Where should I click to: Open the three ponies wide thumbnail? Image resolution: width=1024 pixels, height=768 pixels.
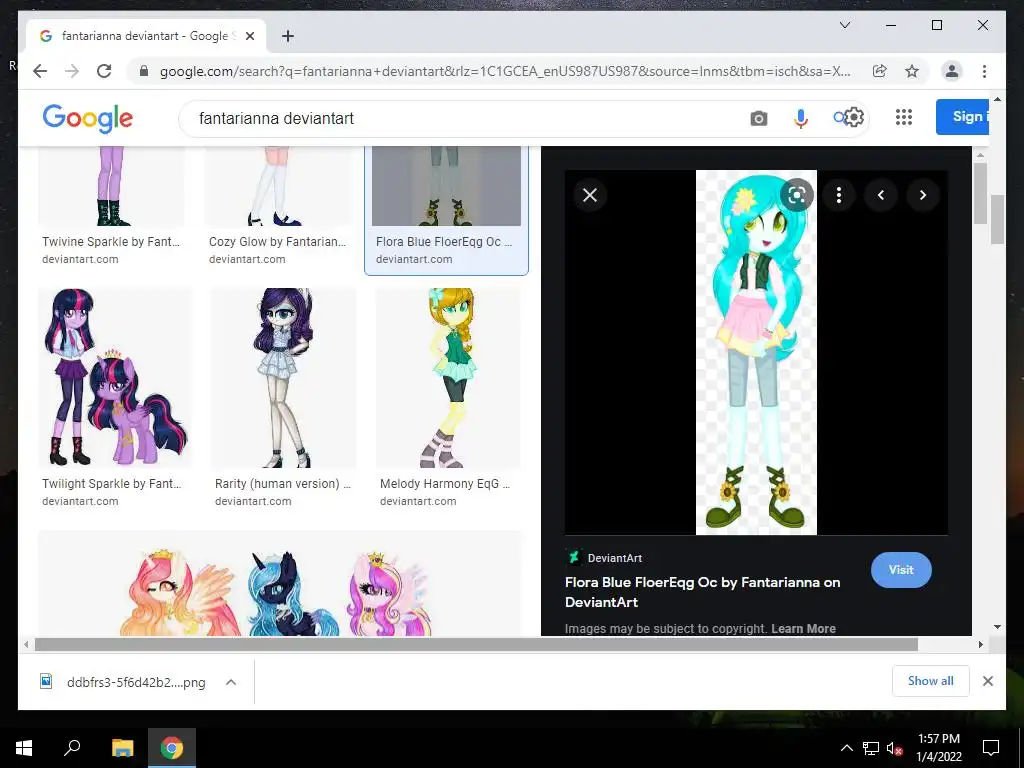point(281,583)
